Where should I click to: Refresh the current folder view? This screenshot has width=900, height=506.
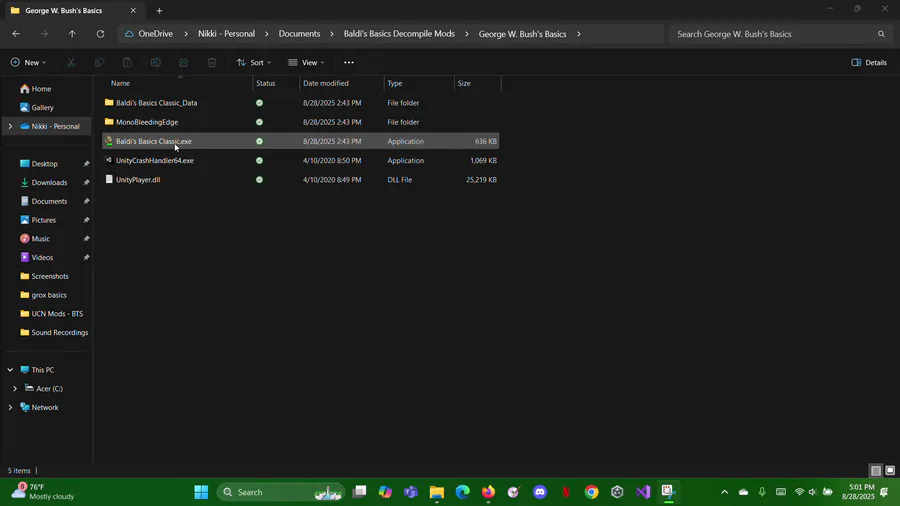(x=100, y=34)
